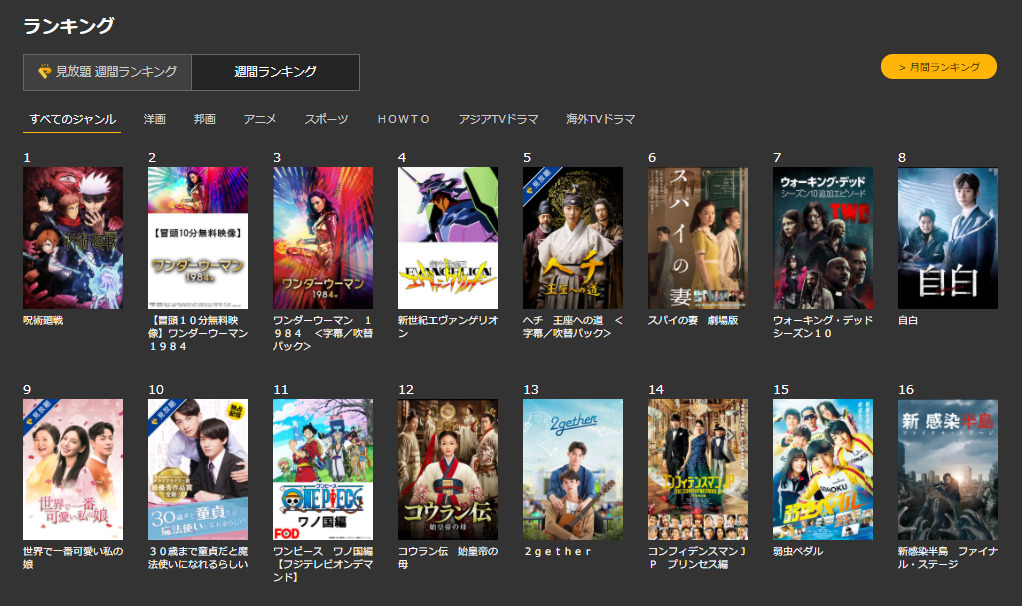
Task: Open the スパイの妻 poster thumbnail
Action: 698,238
